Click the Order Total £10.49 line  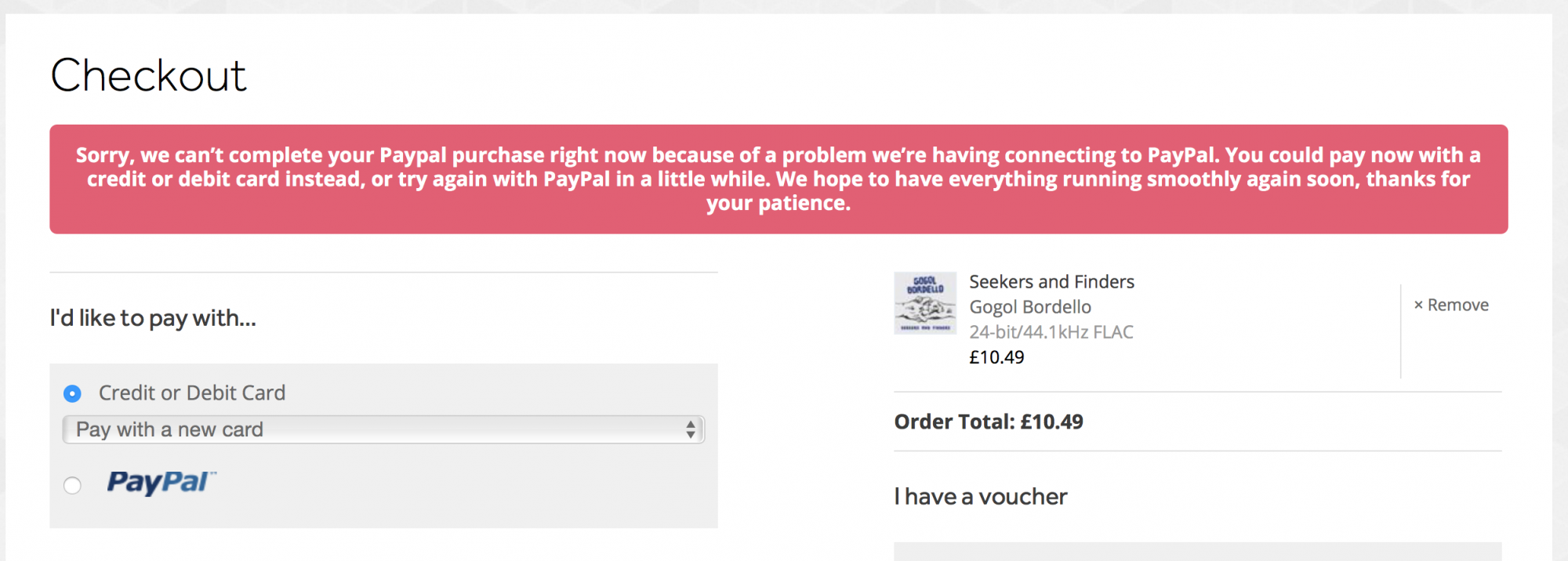point(989,422)
